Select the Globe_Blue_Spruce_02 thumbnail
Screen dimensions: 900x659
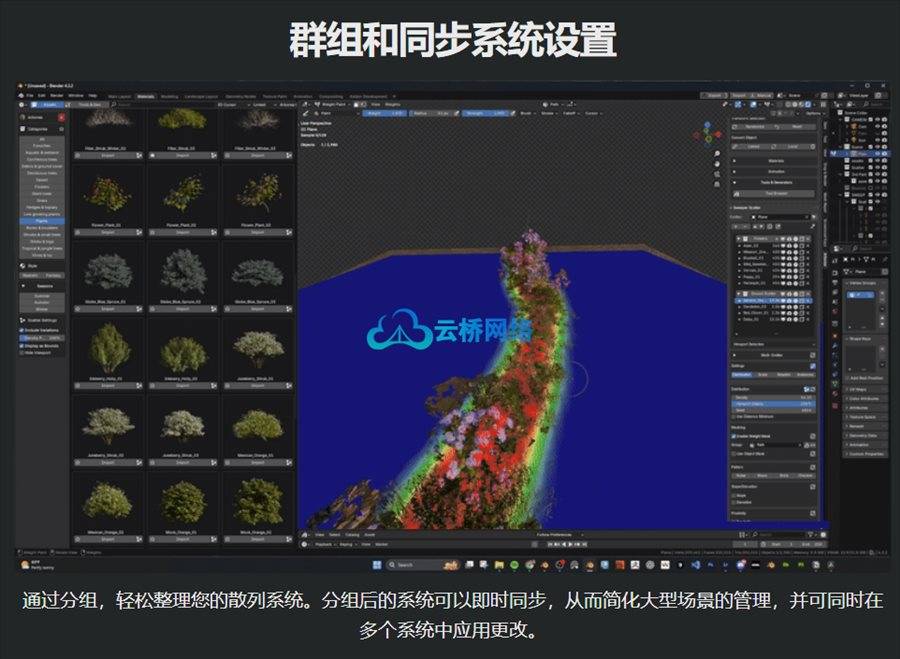(182, 269)
